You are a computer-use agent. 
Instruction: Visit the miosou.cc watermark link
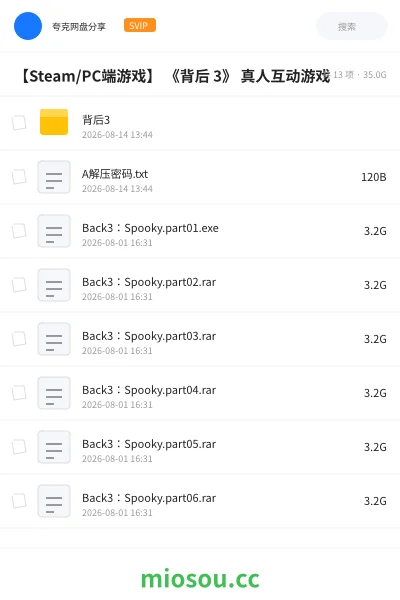click(x=200, y=579)
